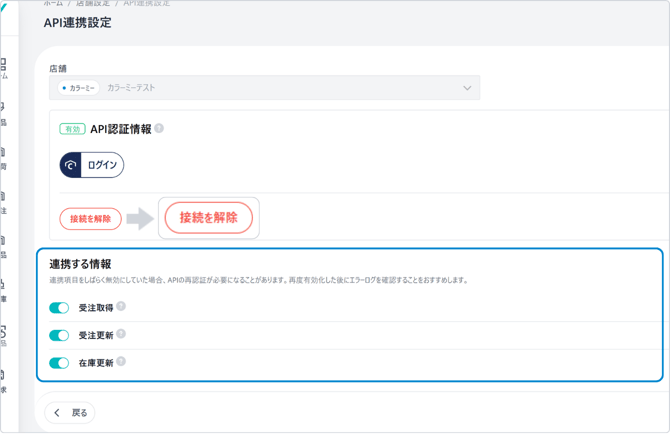This screenshot has width=670, height=434.
Task: Click the 戻る back button
Action: [x=70, y=412]
